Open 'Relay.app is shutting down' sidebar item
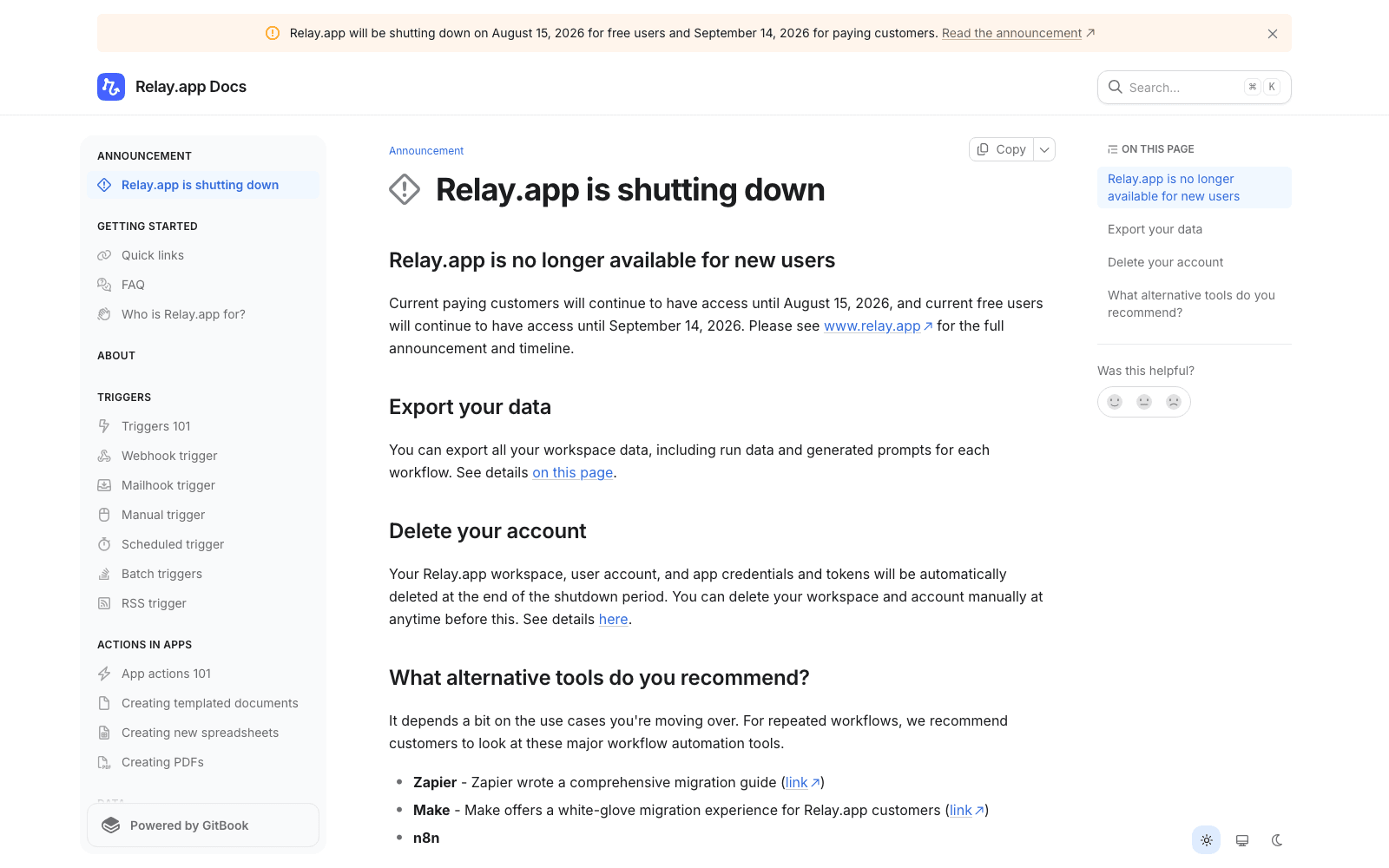 [x=203, y=185]
